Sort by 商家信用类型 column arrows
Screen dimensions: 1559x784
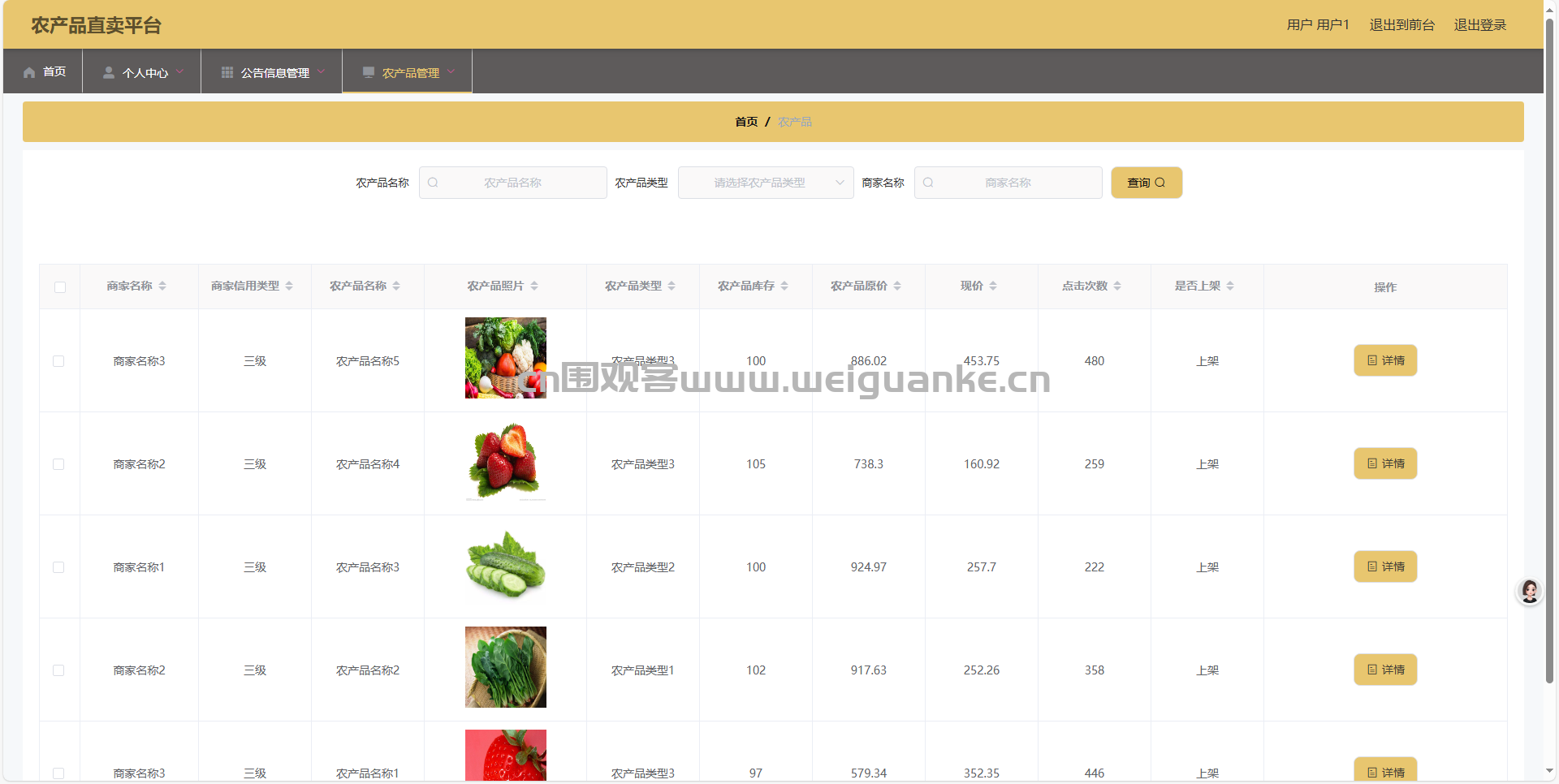point(289,286)
